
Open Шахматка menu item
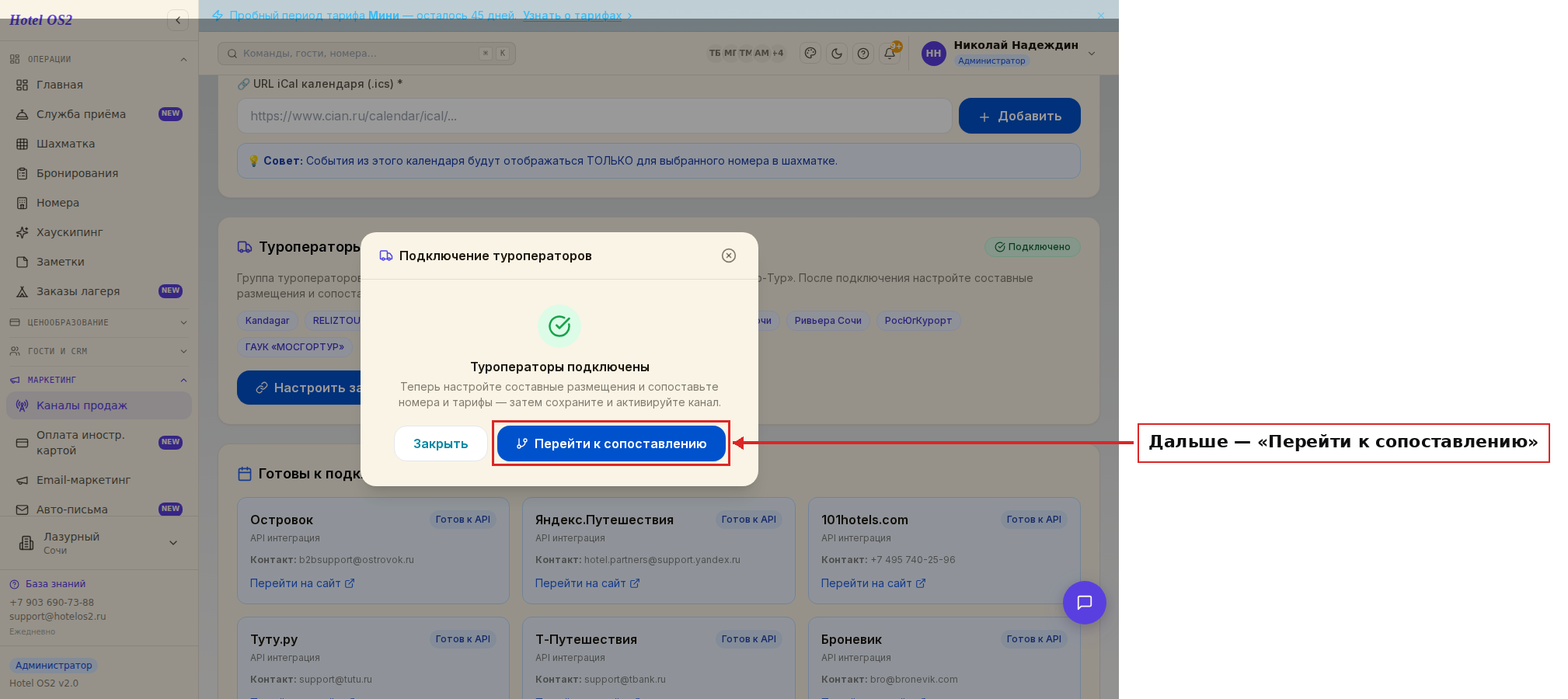point(99,144)
